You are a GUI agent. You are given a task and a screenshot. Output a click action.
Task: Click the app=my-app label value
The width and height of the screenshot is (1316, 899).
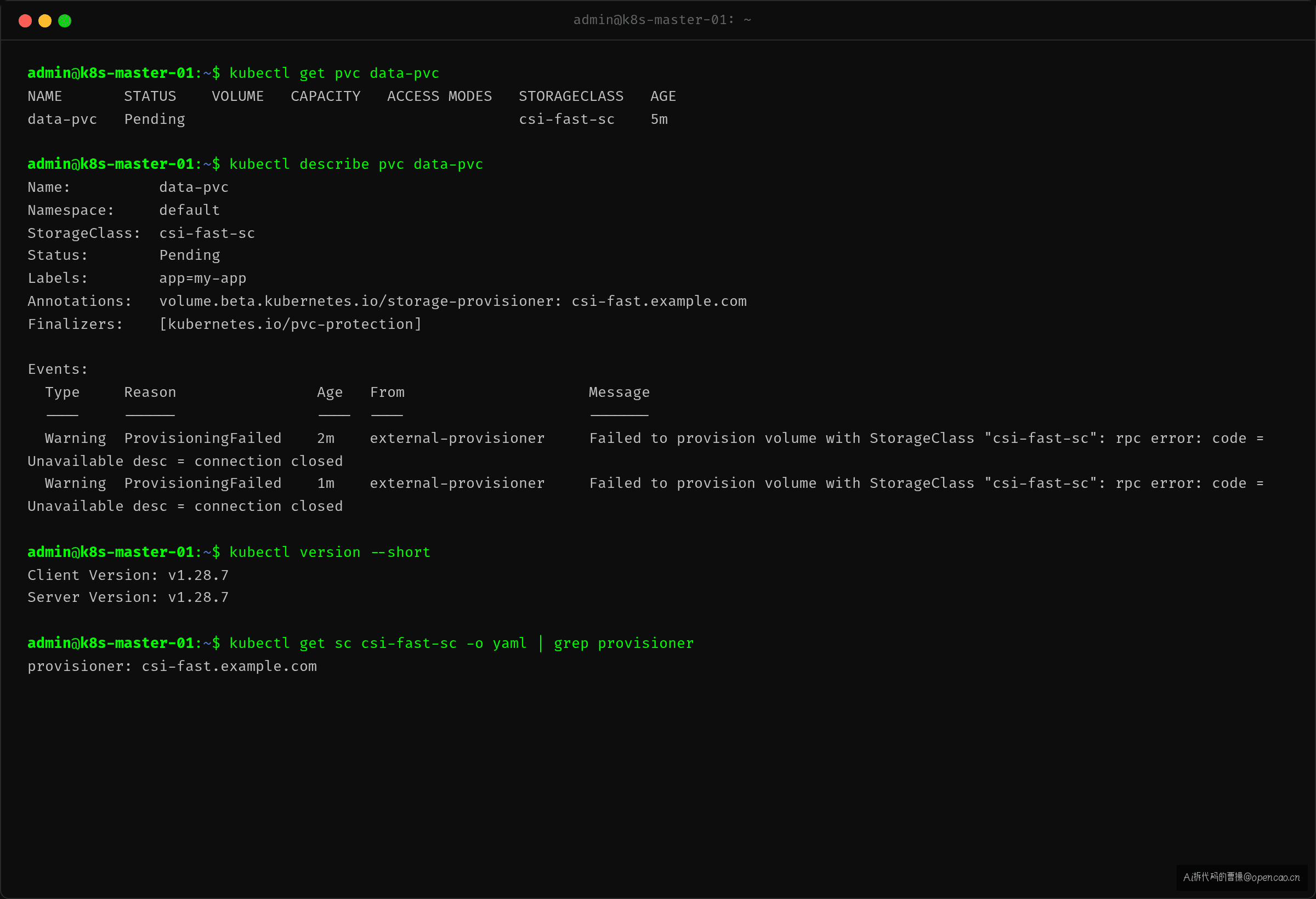click(203, 278)
